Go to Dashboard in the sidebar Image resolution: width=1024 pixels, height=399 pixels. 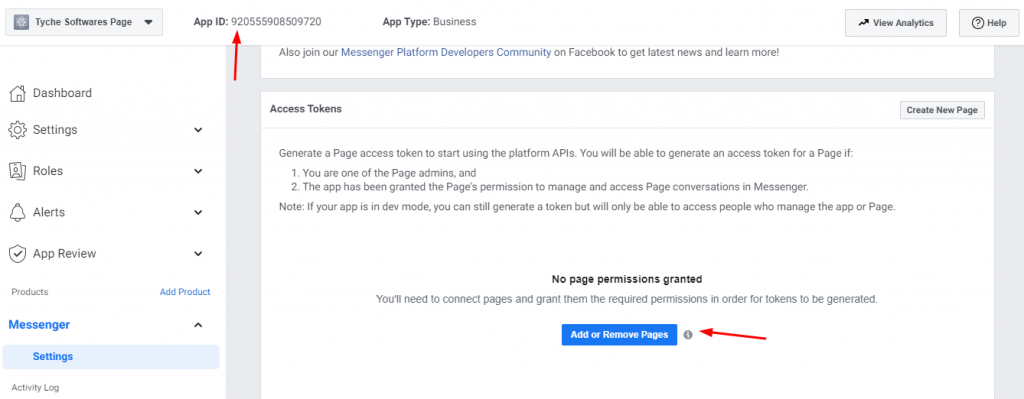63,93
